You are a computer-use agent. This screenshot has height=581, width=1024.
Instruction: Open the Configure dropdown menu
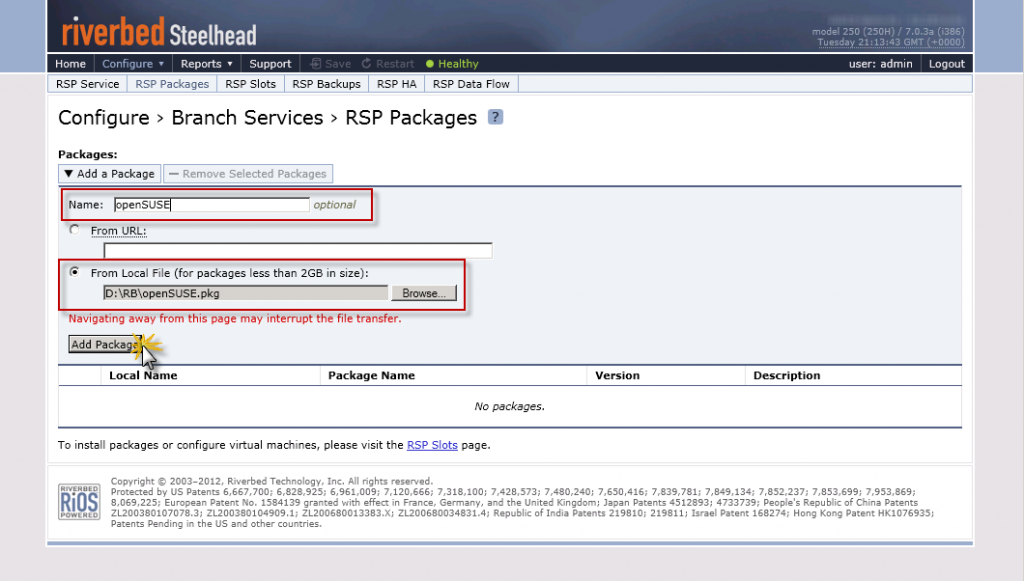(133, 64)
